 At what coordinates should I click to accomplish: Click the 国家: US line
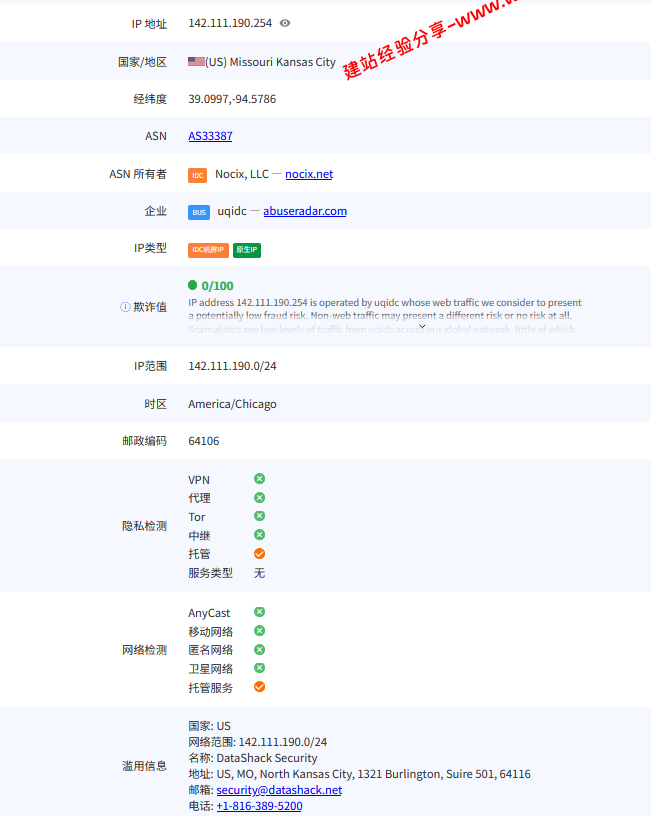coord(209,726)
